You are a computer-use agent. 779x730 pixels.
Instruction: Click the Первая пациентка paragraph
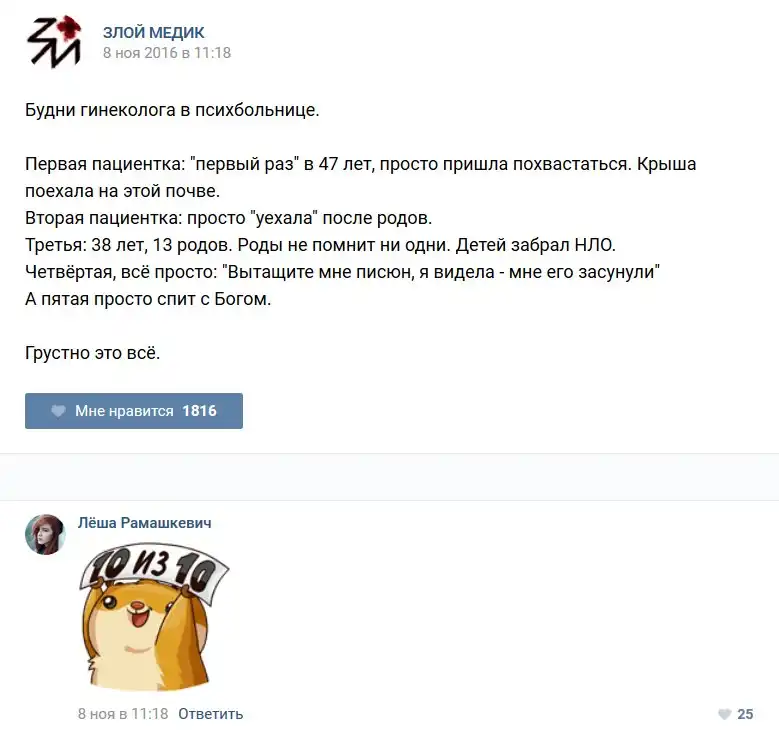[x=361, y=177]
